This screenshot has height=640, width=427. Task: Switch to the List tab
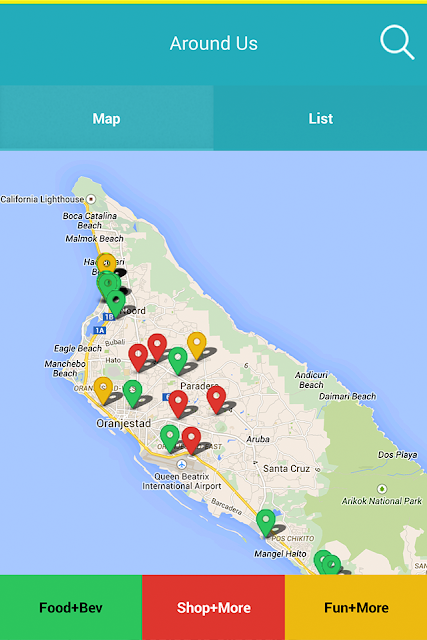tap(320, 118)
